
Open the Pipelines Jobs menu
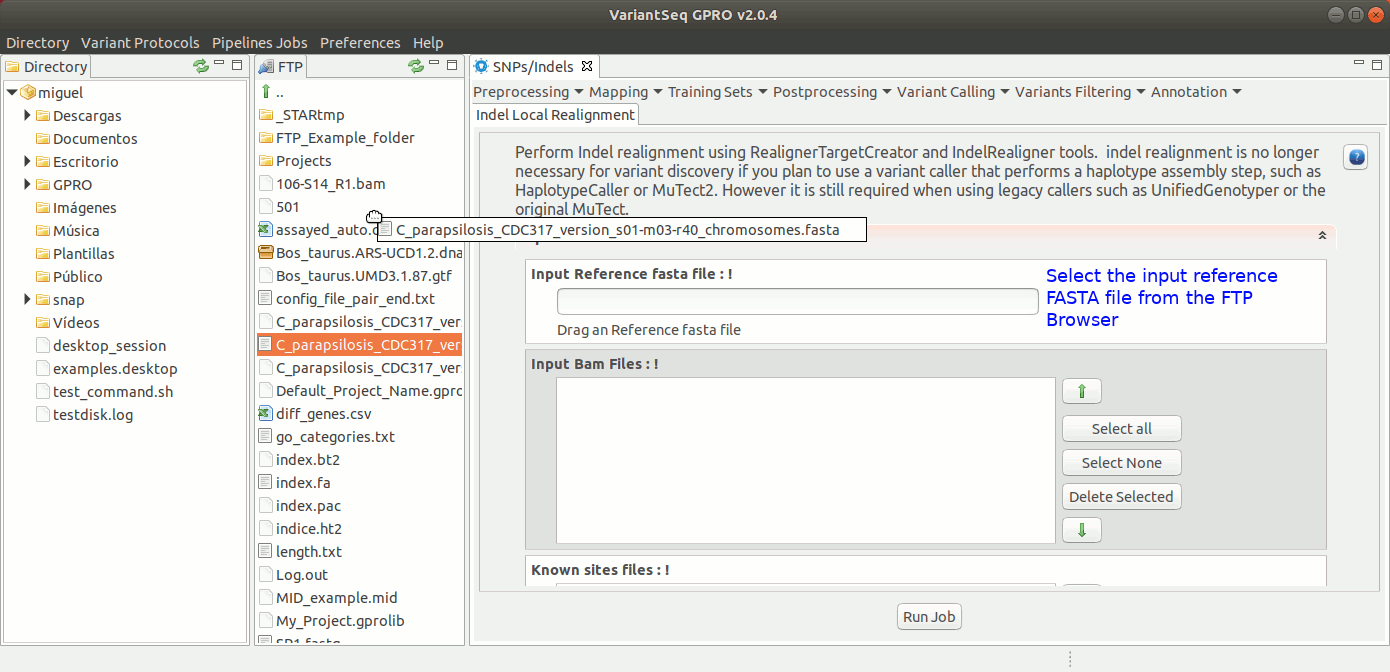[259, 43]
